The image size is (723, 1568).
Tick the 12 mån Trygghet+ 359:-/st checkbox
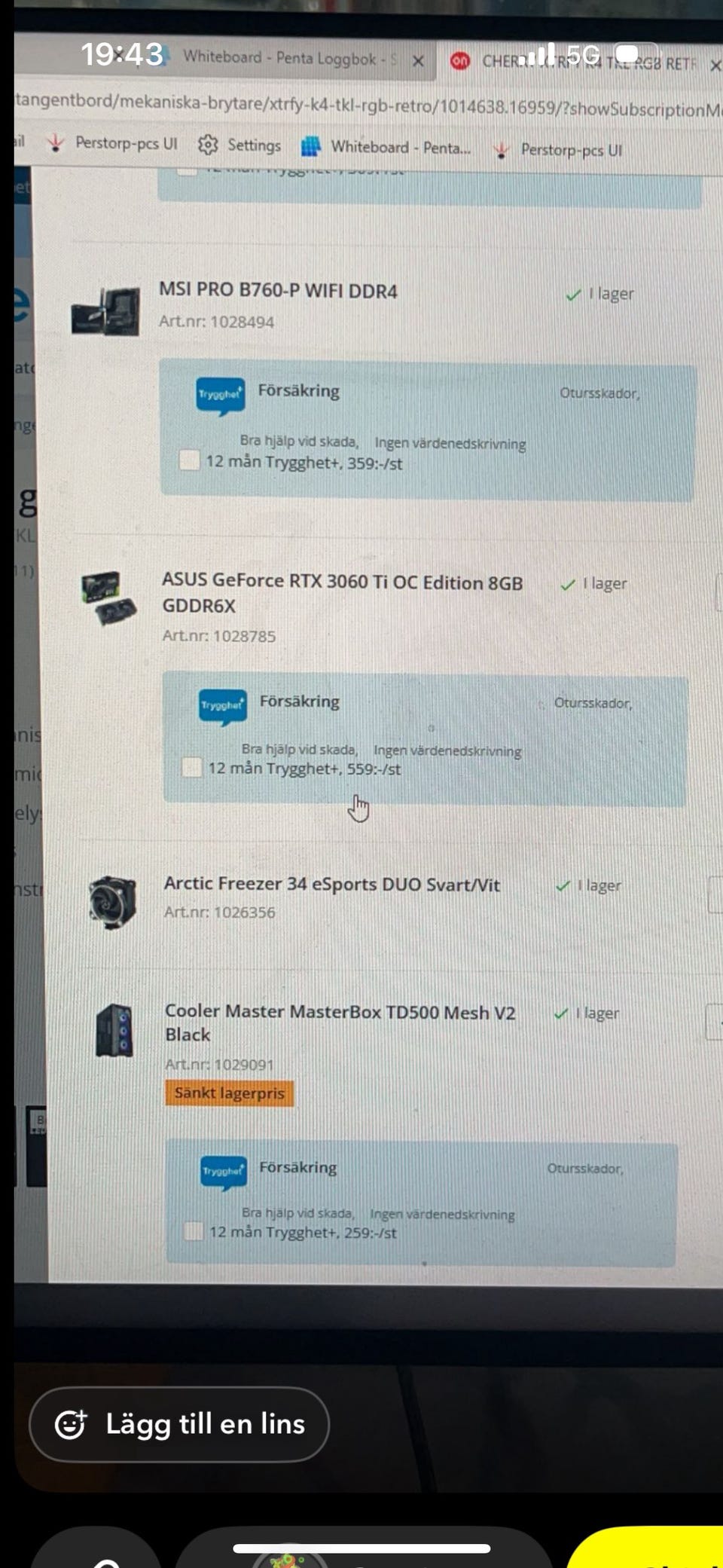189,460
